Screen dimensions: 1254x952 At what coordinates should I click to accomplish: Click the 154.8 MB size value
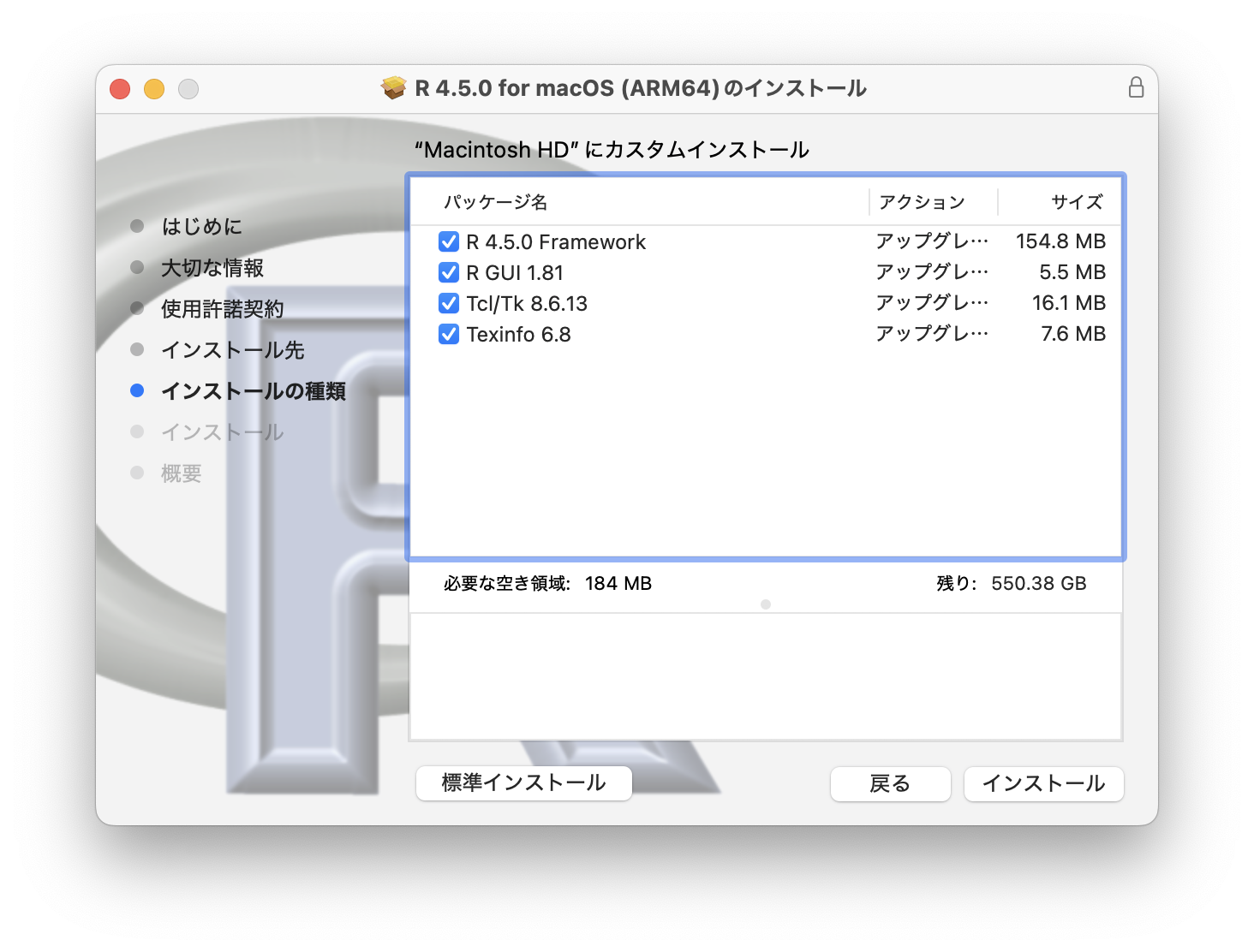click(x=1060, y=241)
